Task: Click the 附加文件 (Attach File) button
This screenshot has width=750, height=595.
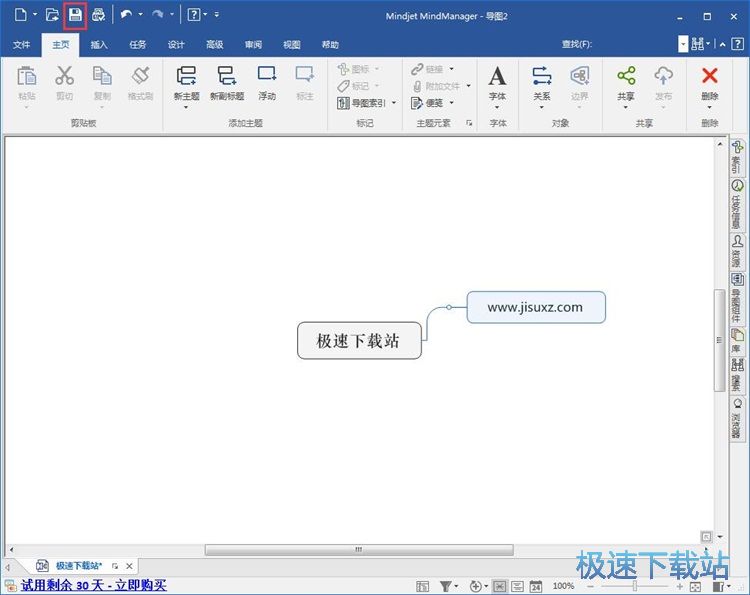Action: (436, 86)
